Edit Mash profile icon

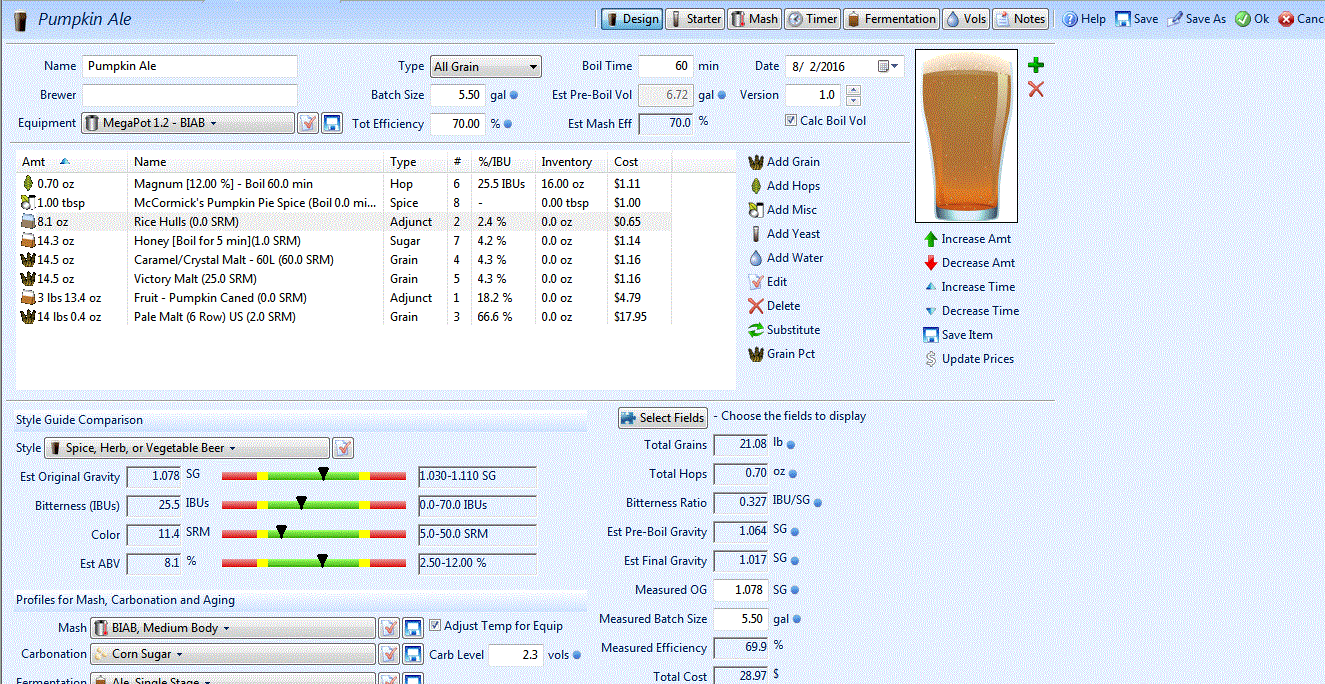pyautogui.click(x=389, y=628)
